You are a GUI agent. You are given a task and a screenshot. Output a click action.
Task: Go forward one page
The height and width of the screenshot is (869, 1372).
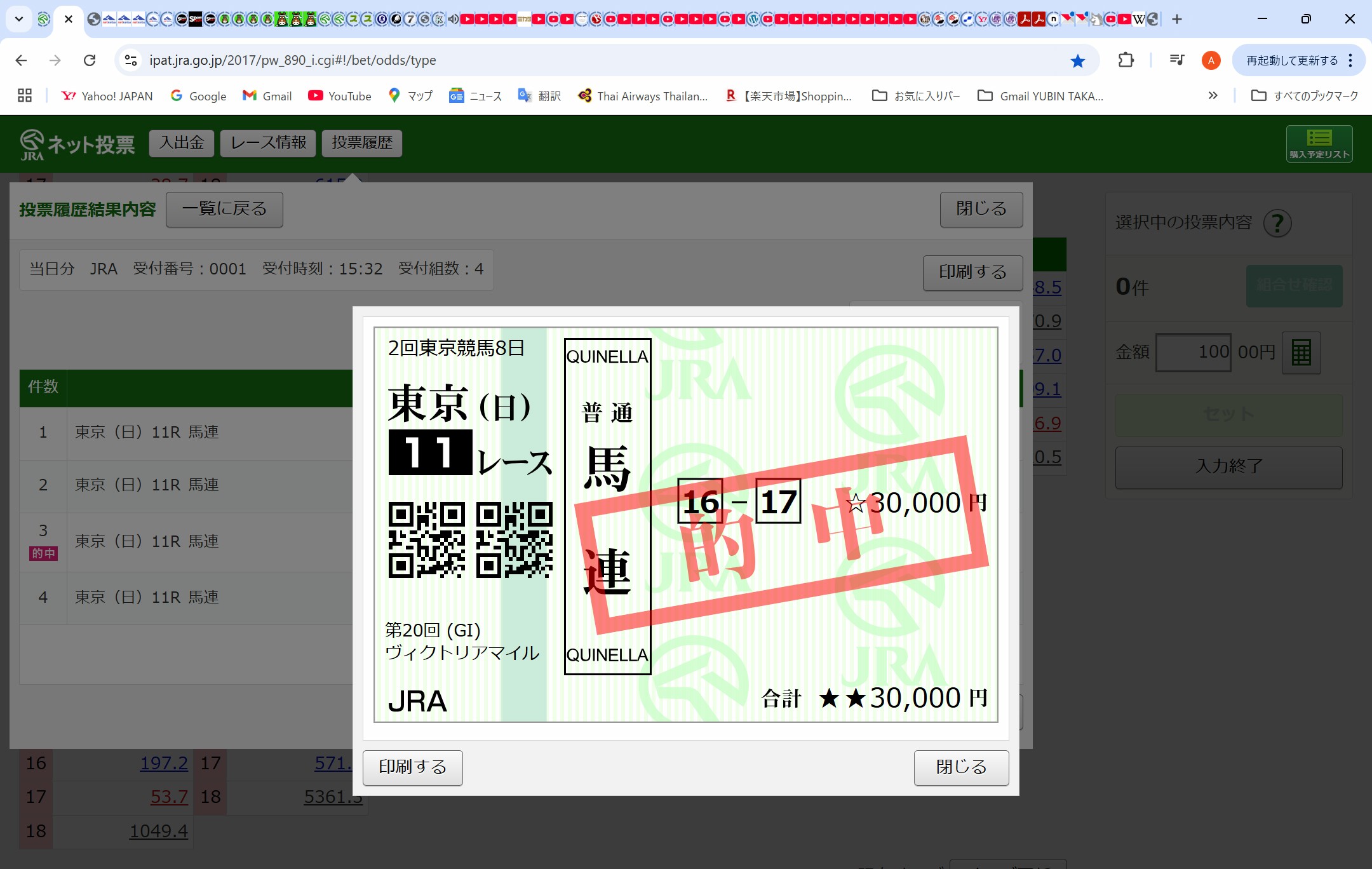point(55,60)
